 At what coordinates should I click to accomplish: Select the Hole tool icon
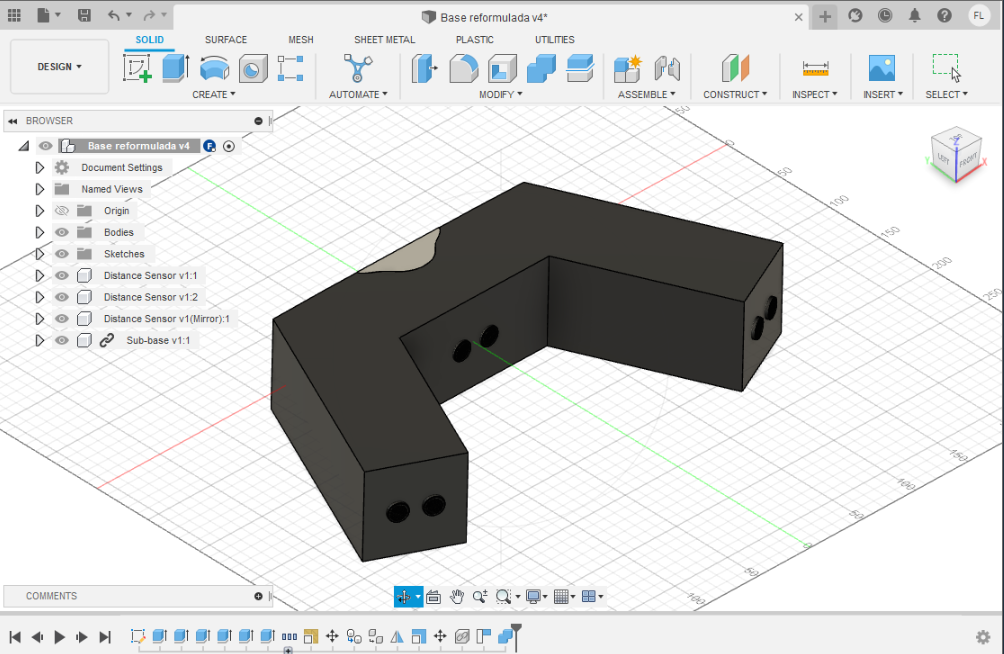point(253,69)
